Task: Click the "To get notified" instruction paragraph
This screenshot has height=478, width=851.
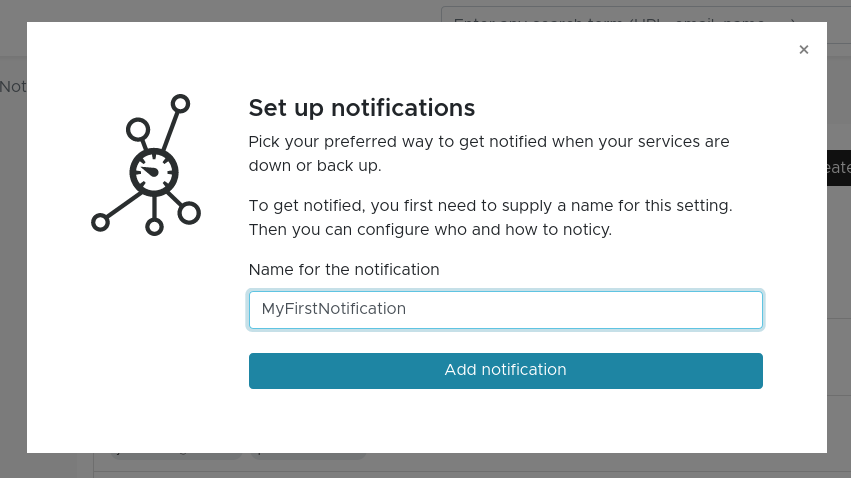Action: [490, 218]
